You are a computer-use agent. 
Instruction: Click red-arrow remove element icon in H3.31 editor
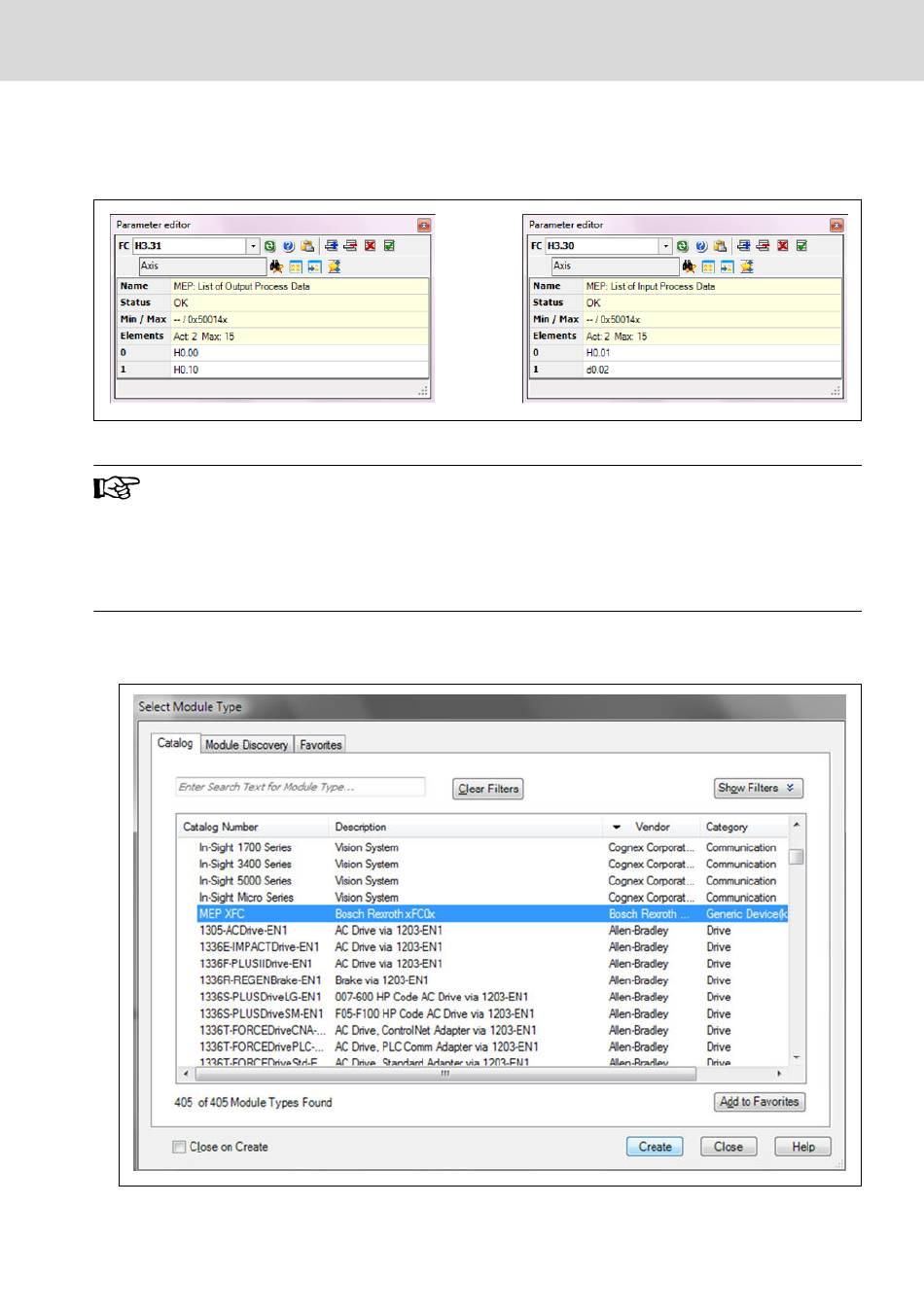pyautogui.click(x=350, y=246)
